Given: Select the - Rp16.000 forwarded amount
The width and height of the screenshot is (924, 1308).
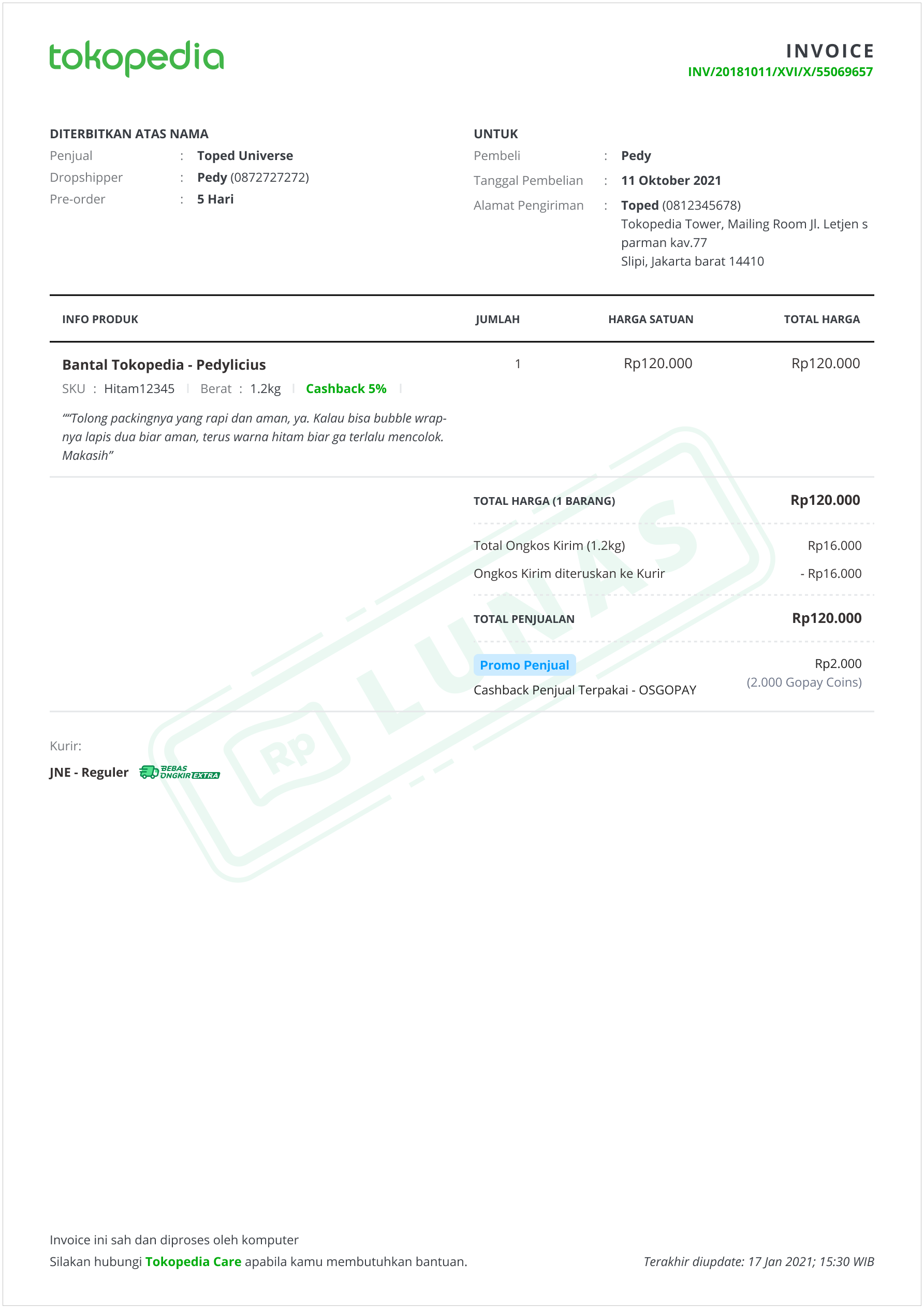Looking at the screenshot, I should (831, 573).
